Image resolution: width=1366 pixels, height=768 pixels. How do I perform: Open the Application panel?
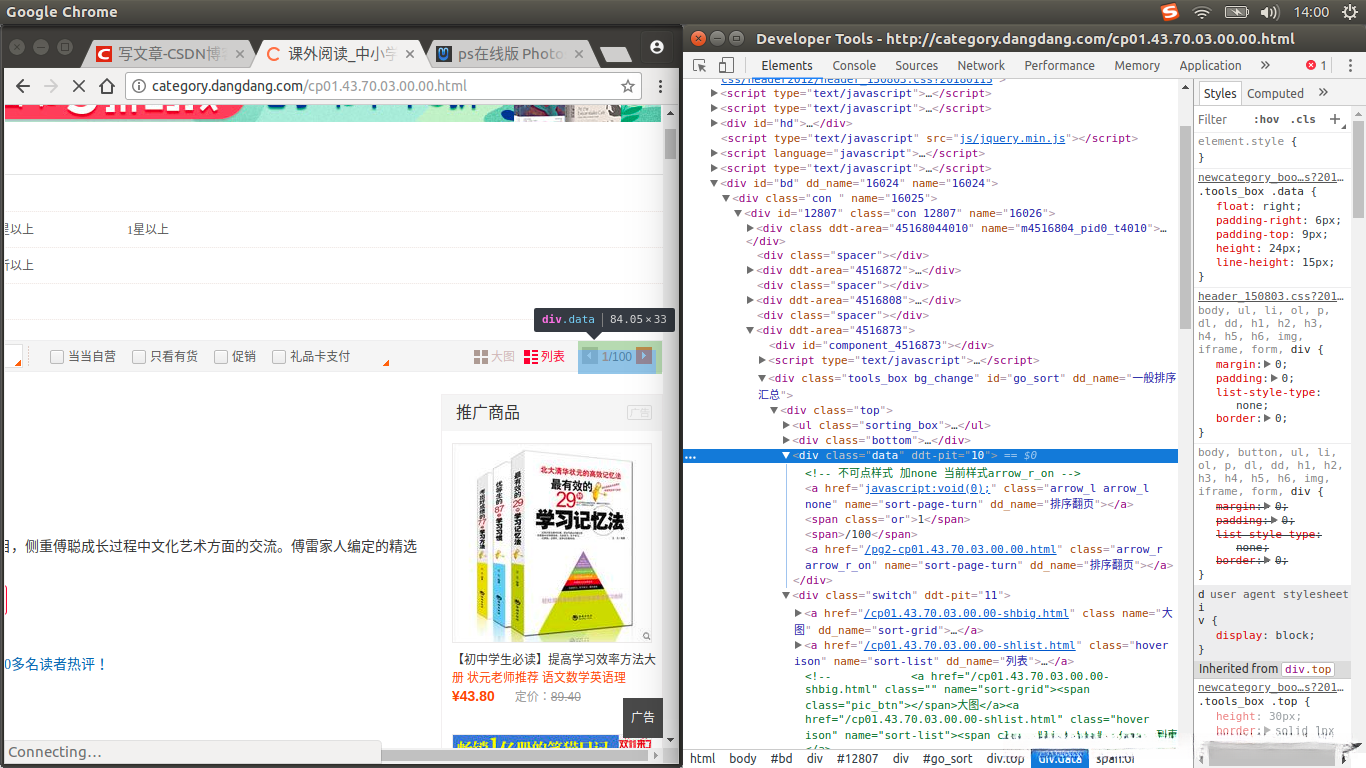[x=1210, y=65]
